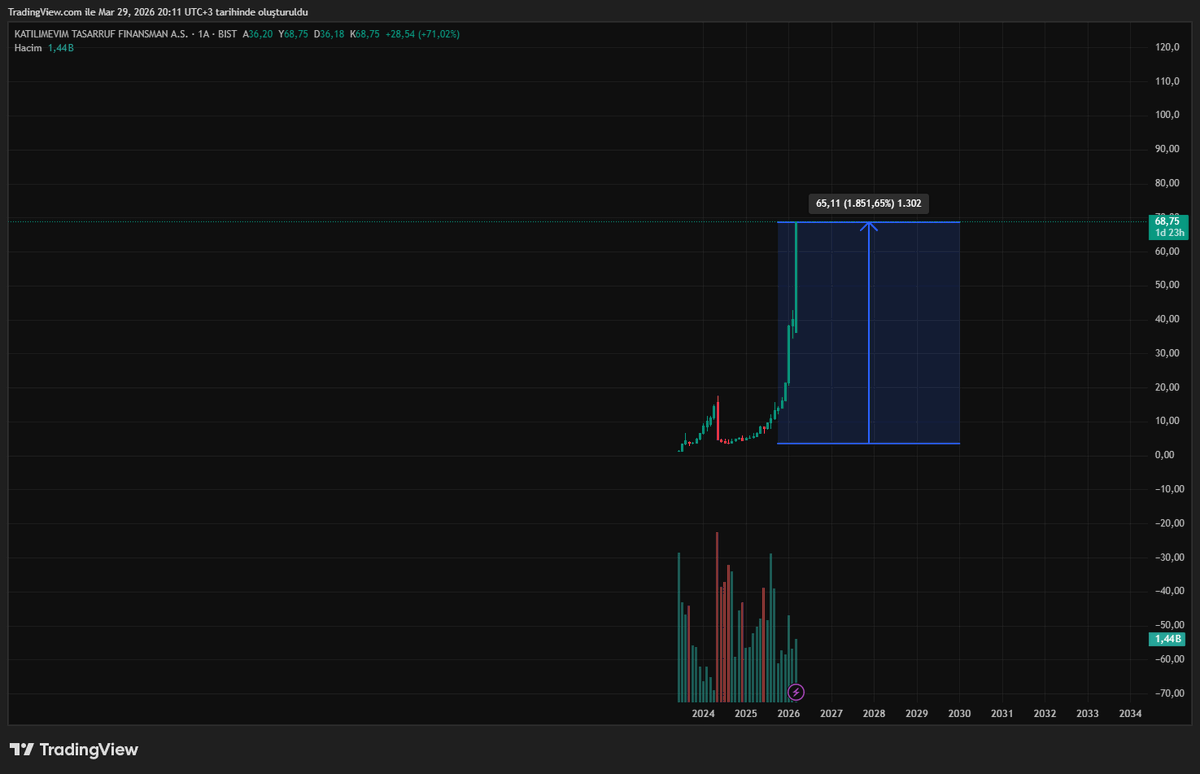Click the purple lightning bolt icon
The width and height of the screenshot is (1200, 774).
796,692
